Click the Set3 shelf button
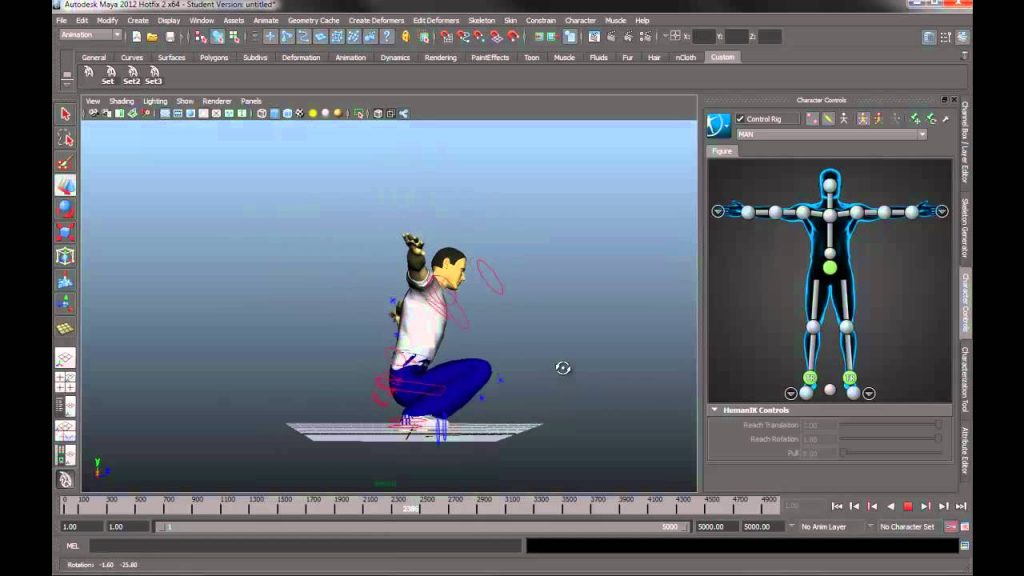The width and height of the screenshot is (1024, 576). click(153, 76)
